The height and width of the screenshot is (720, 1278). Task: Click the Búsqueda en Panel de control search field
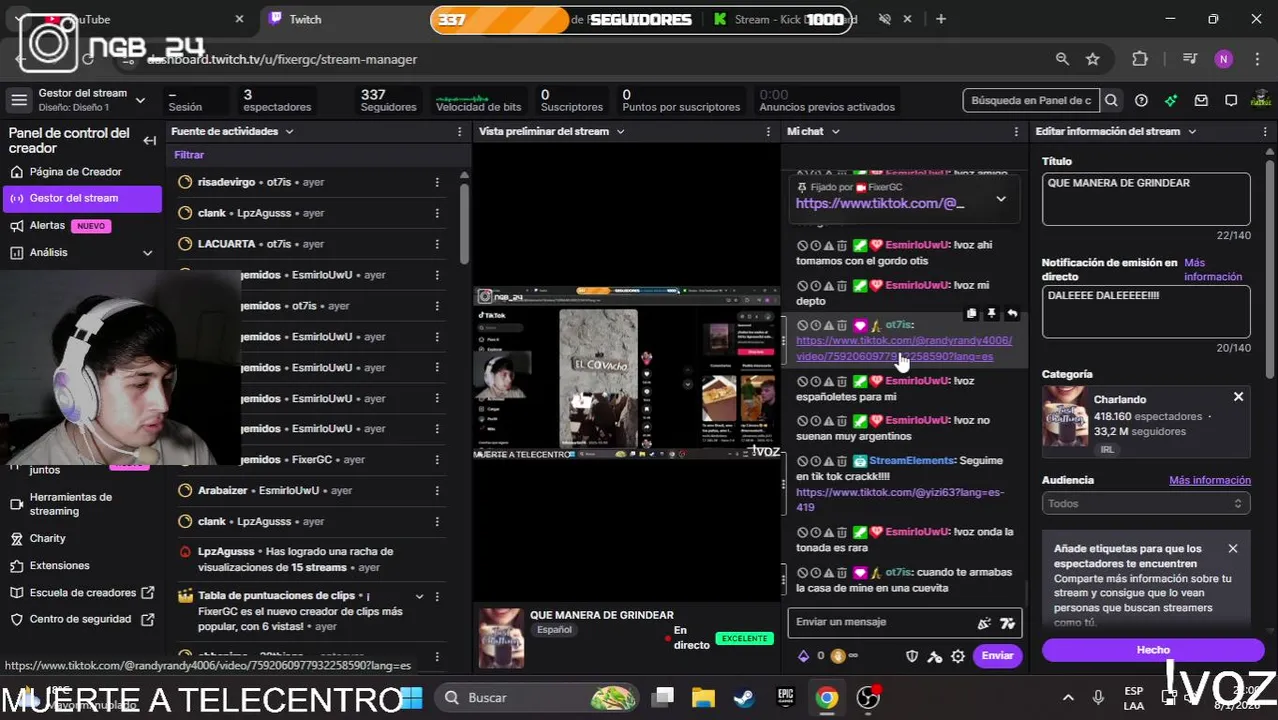(x=1031, y=100)
